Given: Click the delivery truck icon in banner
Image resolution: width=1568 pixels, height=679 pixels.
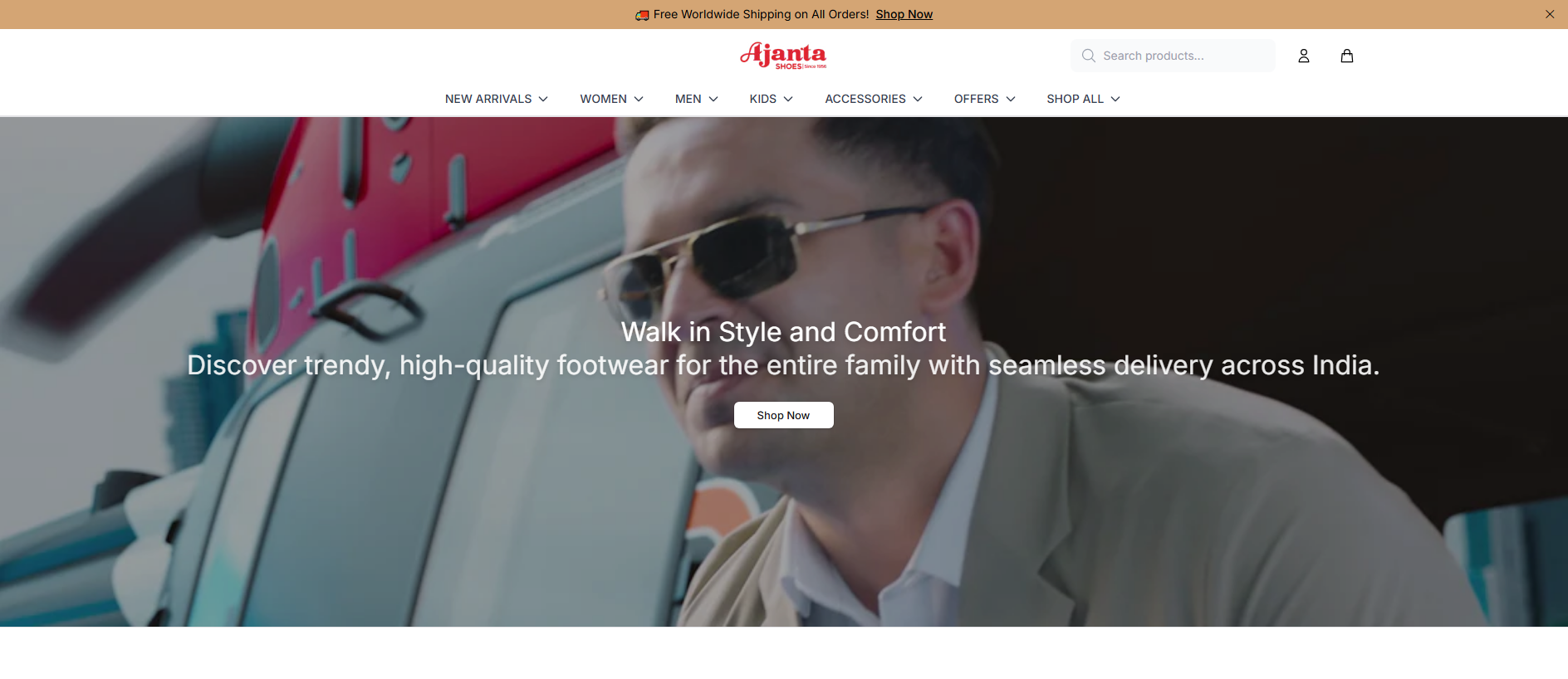Looking at the screenshot, I should (642, 15).
